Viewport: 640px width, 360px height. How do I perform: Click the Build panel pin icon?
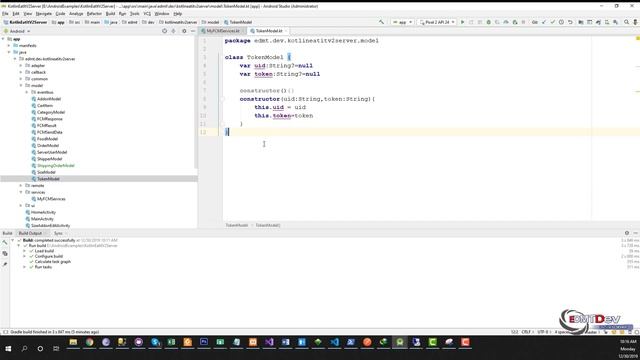(x=5, y=264)
